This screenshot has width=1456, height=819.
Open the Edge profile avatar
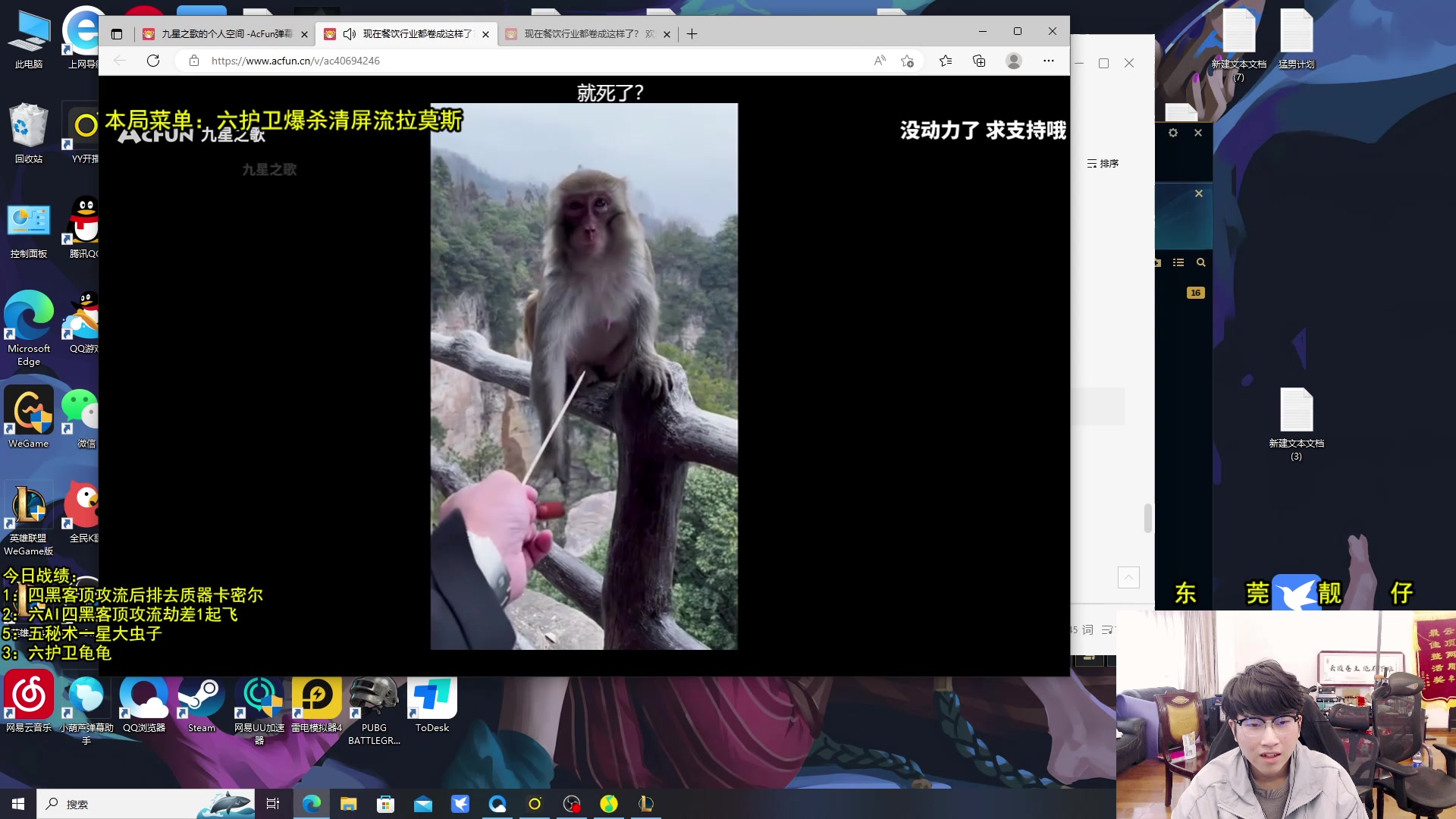pos(1014,61)
